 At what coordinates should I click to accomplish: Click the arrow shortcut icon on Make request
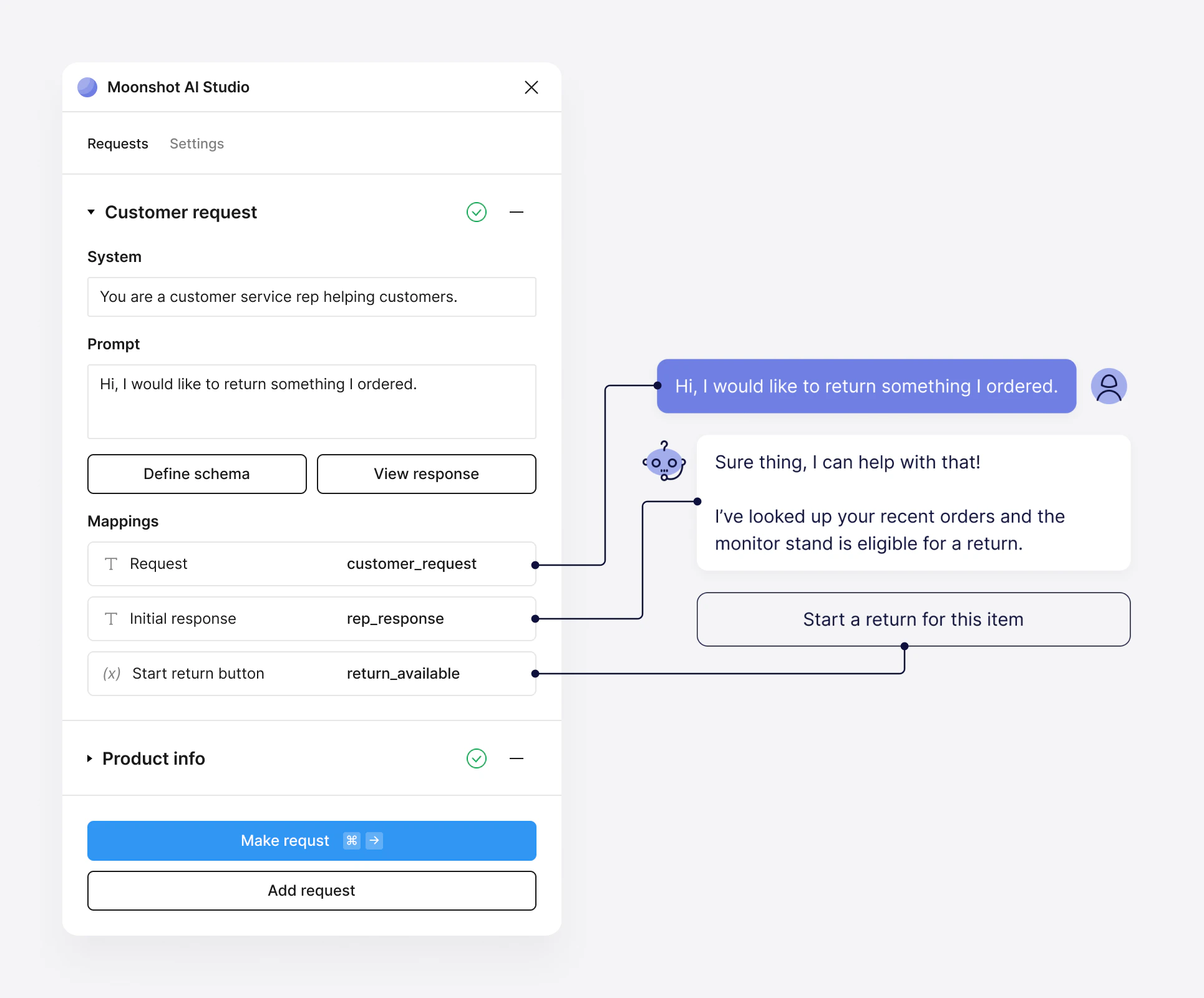(x=374, y=841)
